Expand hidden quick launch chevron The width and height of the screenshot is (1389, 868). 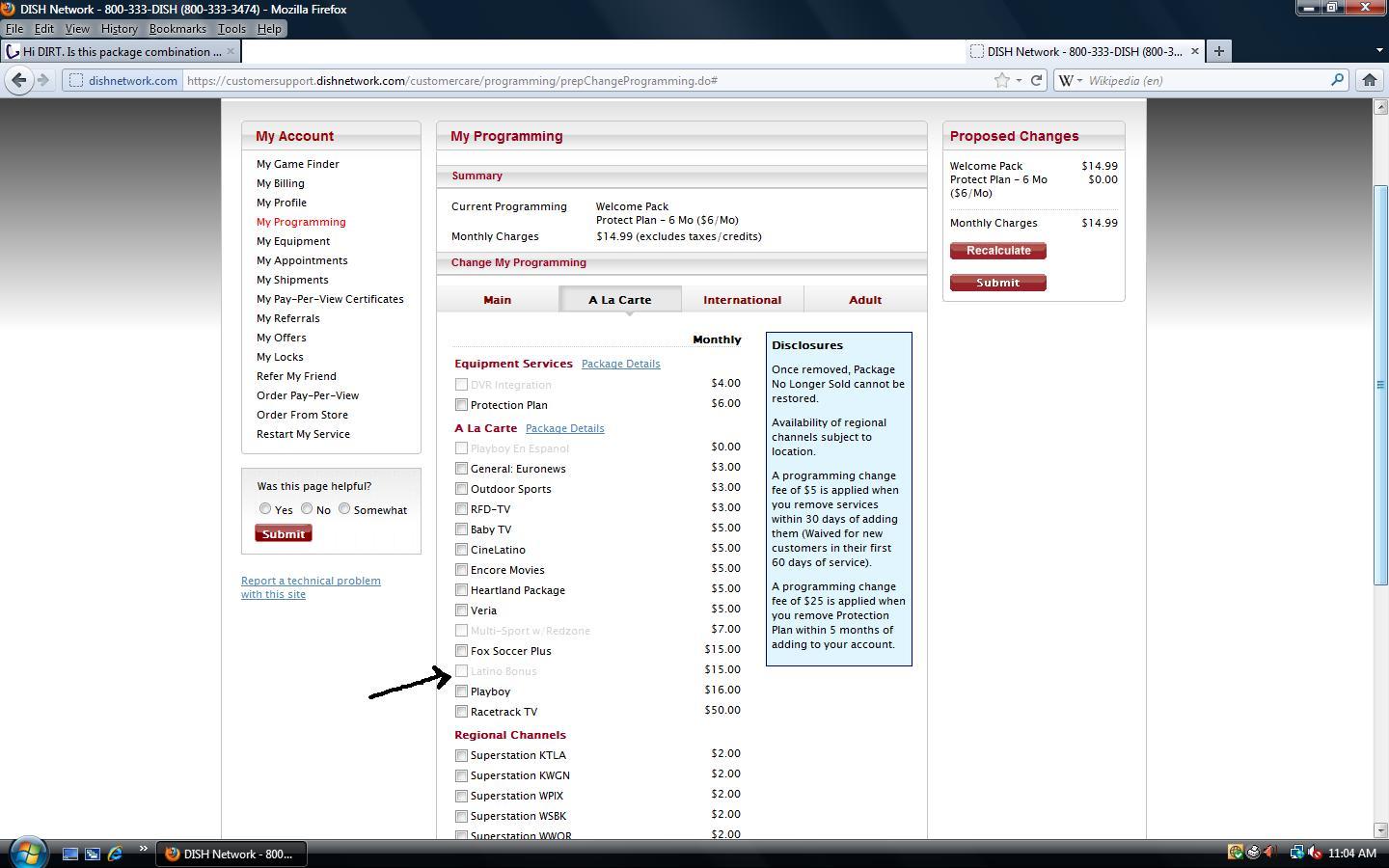click(x=143, y=850)
